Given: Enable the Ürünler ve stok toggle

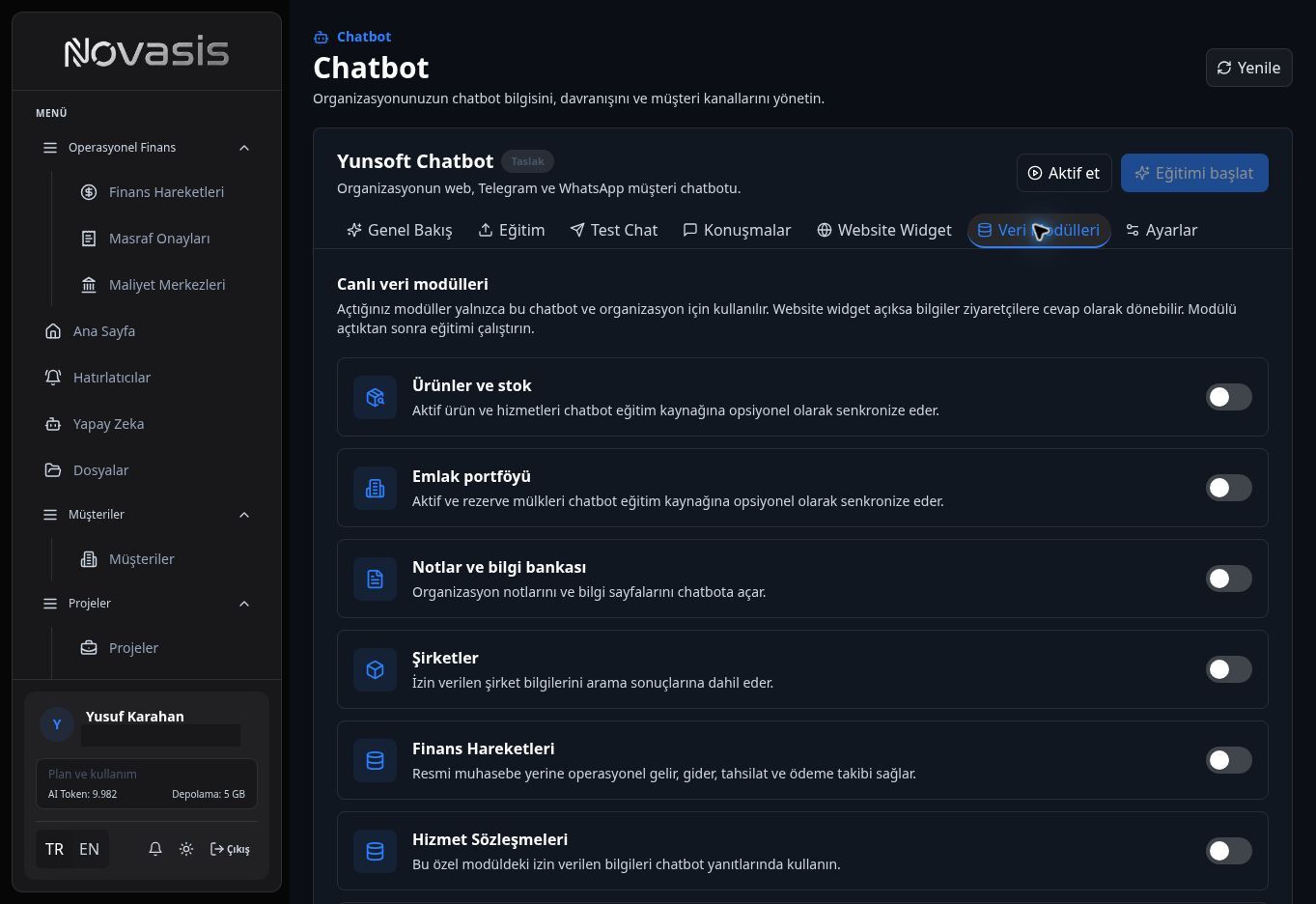Looking at the screenshot, I should pos(1229,397).
